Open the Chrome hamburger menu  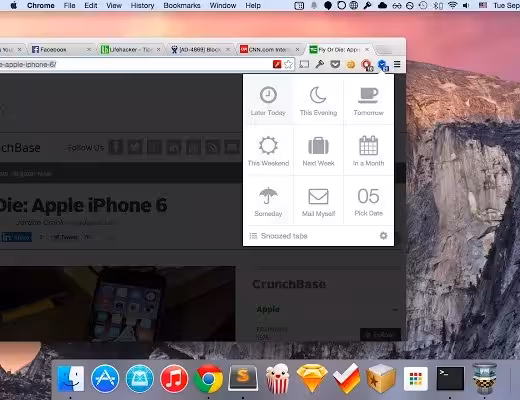pyautogui.click(x=397, y=64)
